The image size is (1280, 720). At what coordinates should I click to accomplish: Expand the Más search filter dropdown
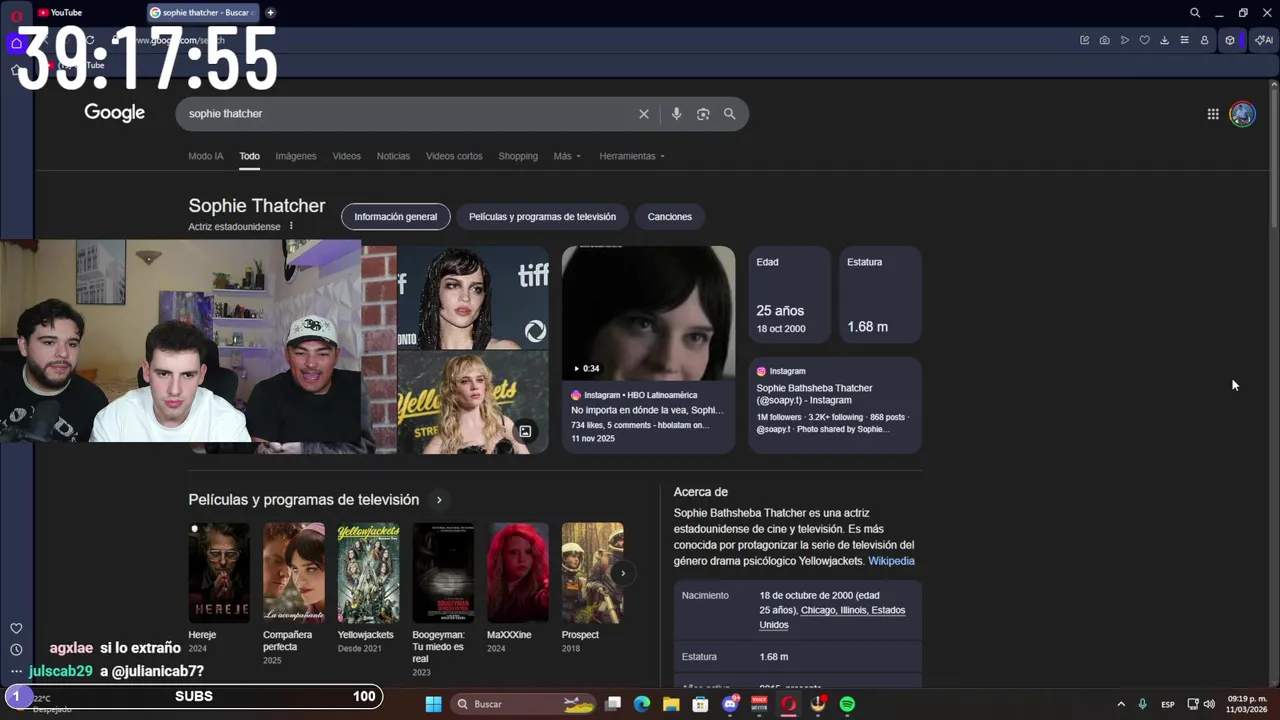567,156
